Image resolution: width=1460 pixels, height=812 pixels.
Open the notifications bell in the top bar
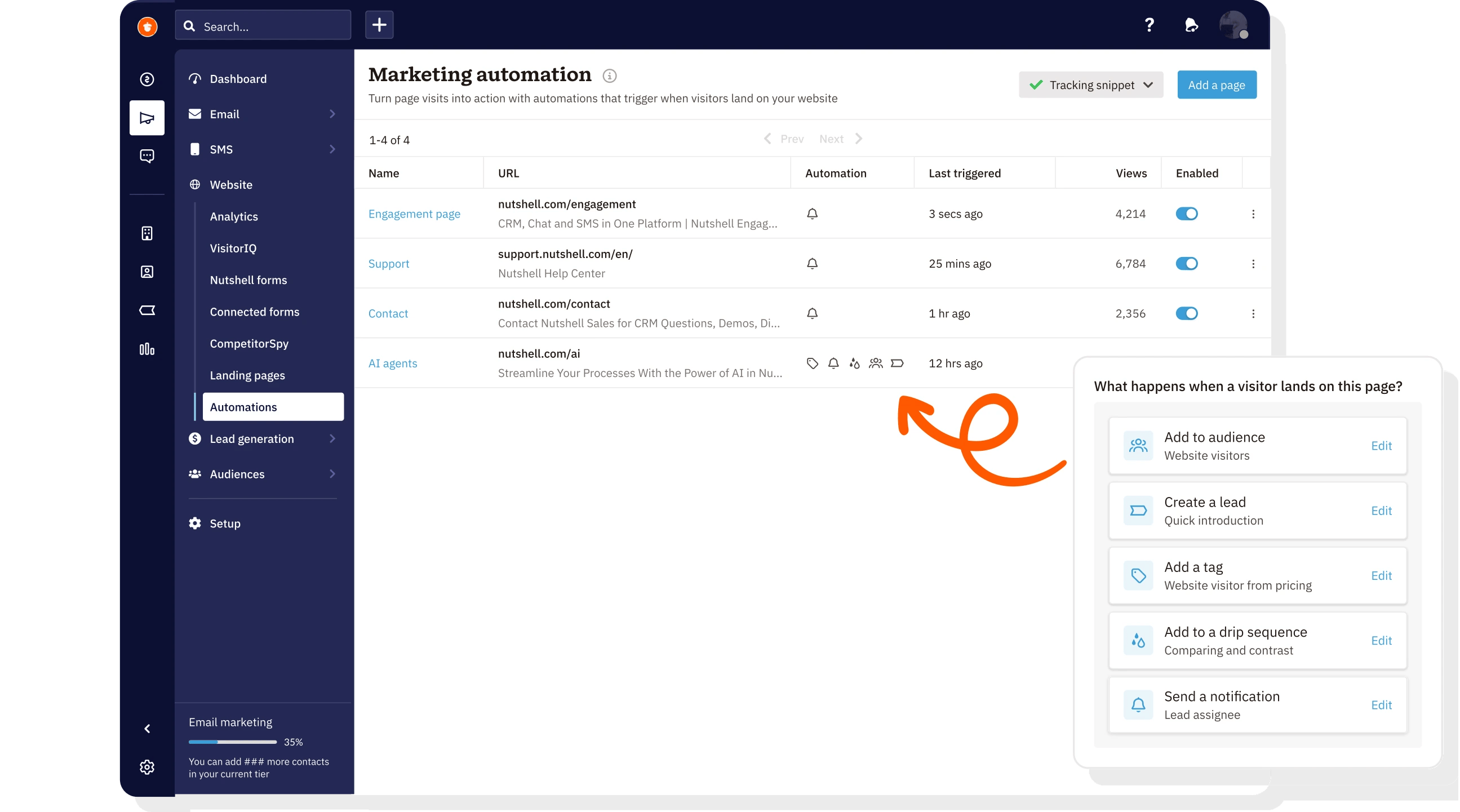click(x=1191, y=25)
